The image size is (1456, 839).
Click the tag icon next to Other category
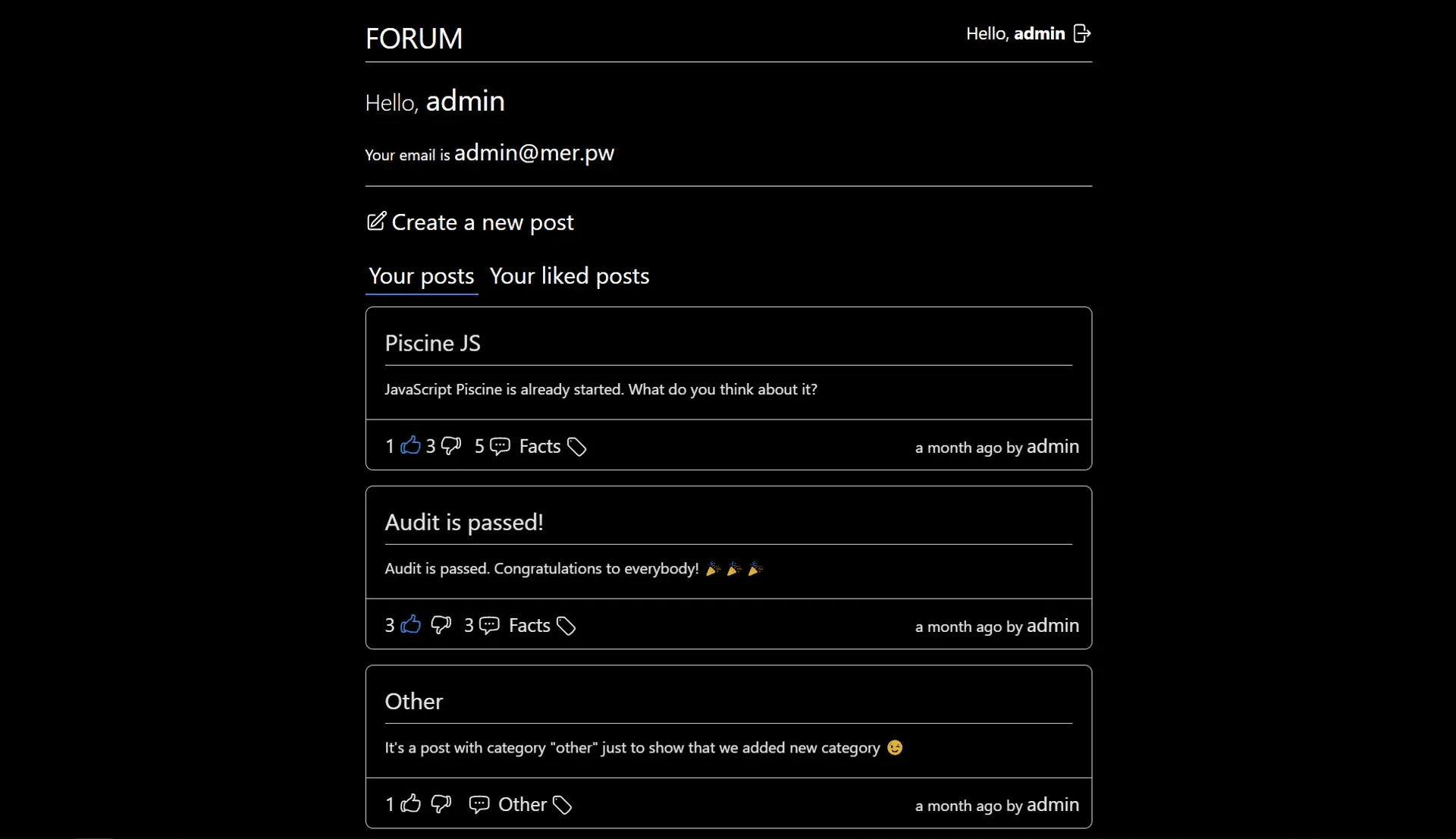tap(562, 805)
